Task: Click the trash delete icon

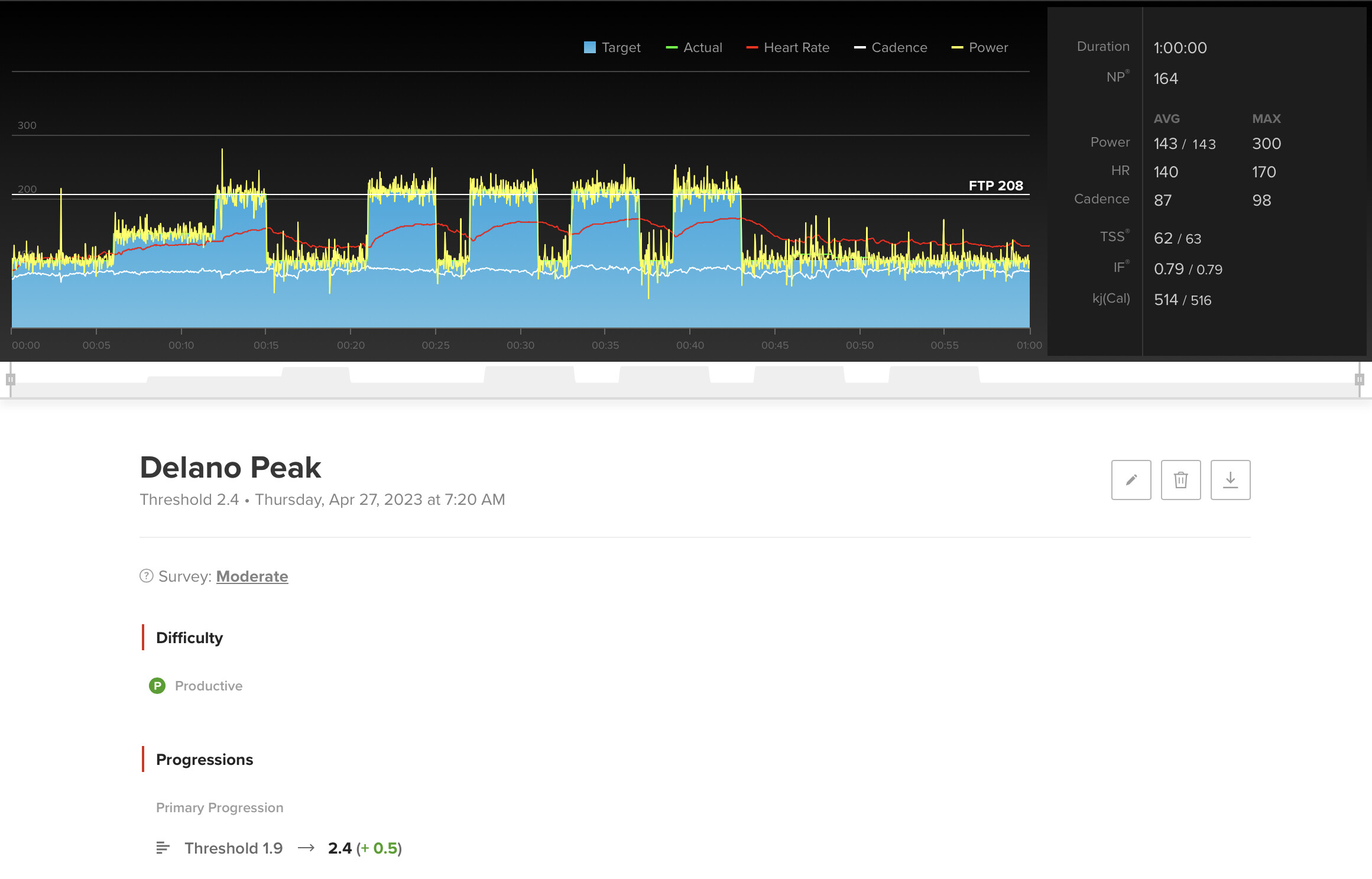Action: (x=1180, y=480)
